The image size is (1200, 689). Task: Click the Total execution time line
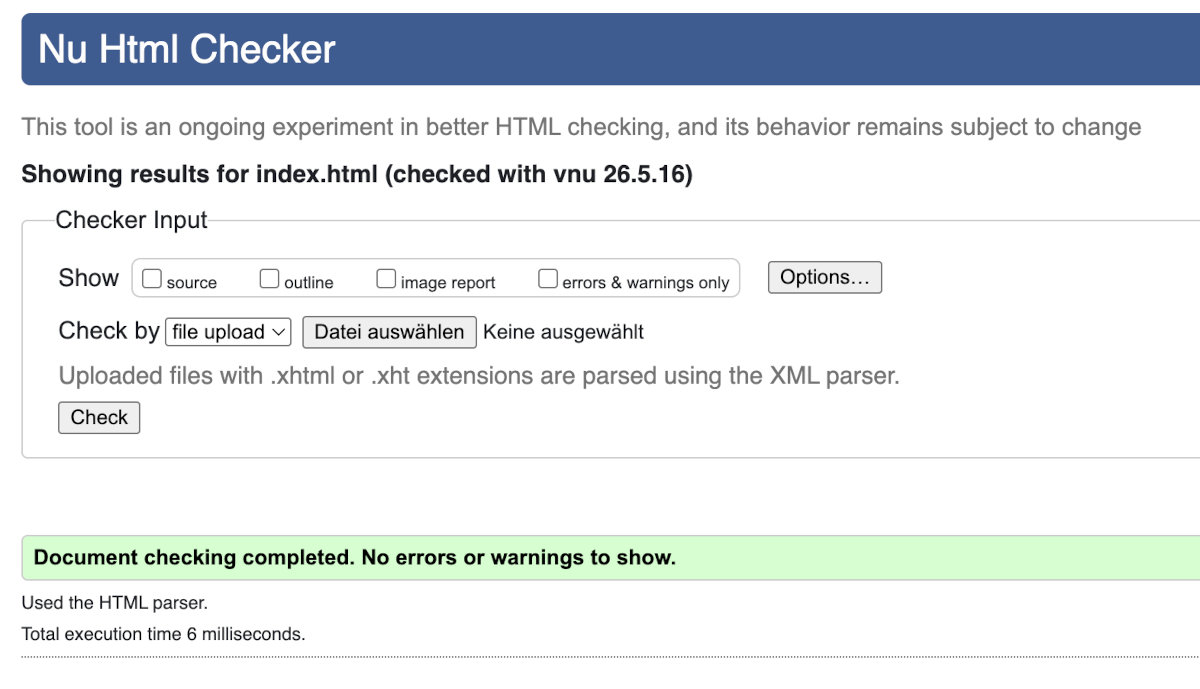click(x=163, y=634)
